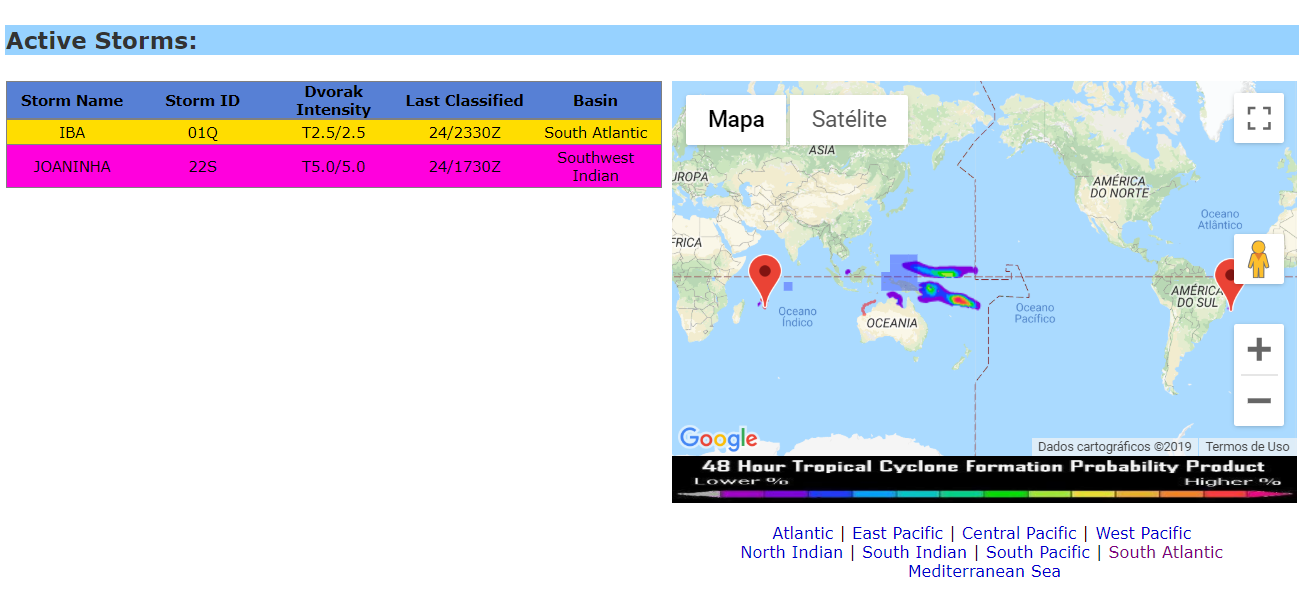The width and height of the screenshot is (1303, 603).
Task: Switch map to Satélite view
Action: click(849, 120)
